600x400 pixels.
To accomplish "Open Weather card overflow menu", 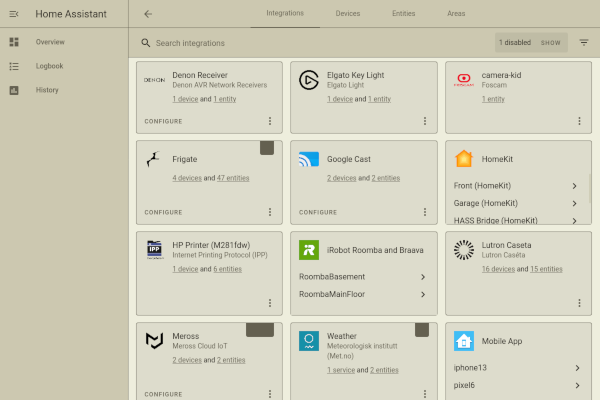I will pyautogui.click(x=425, y=394).
